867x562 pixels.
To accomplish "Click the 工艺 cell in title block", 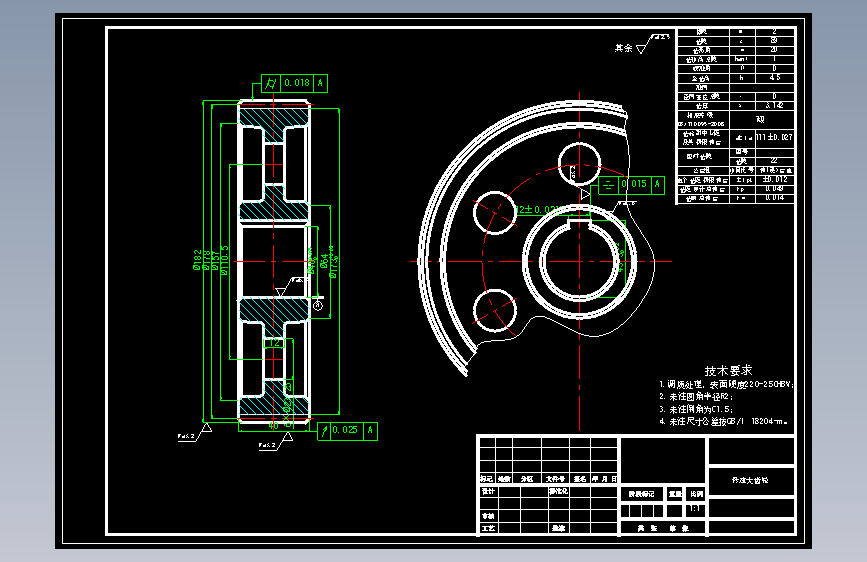I will tap(488, 528).
